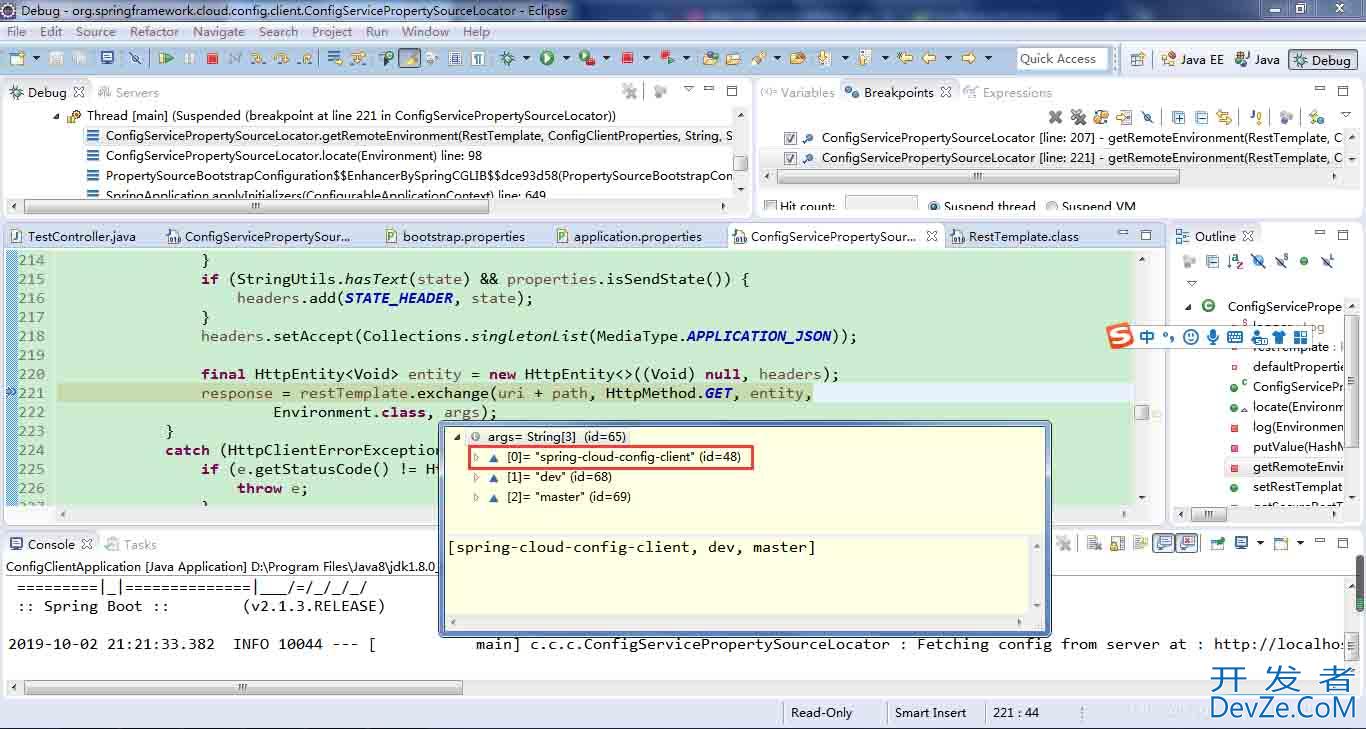Switch to the Variables tab
Screen dimensions: 1366x729
798,92
